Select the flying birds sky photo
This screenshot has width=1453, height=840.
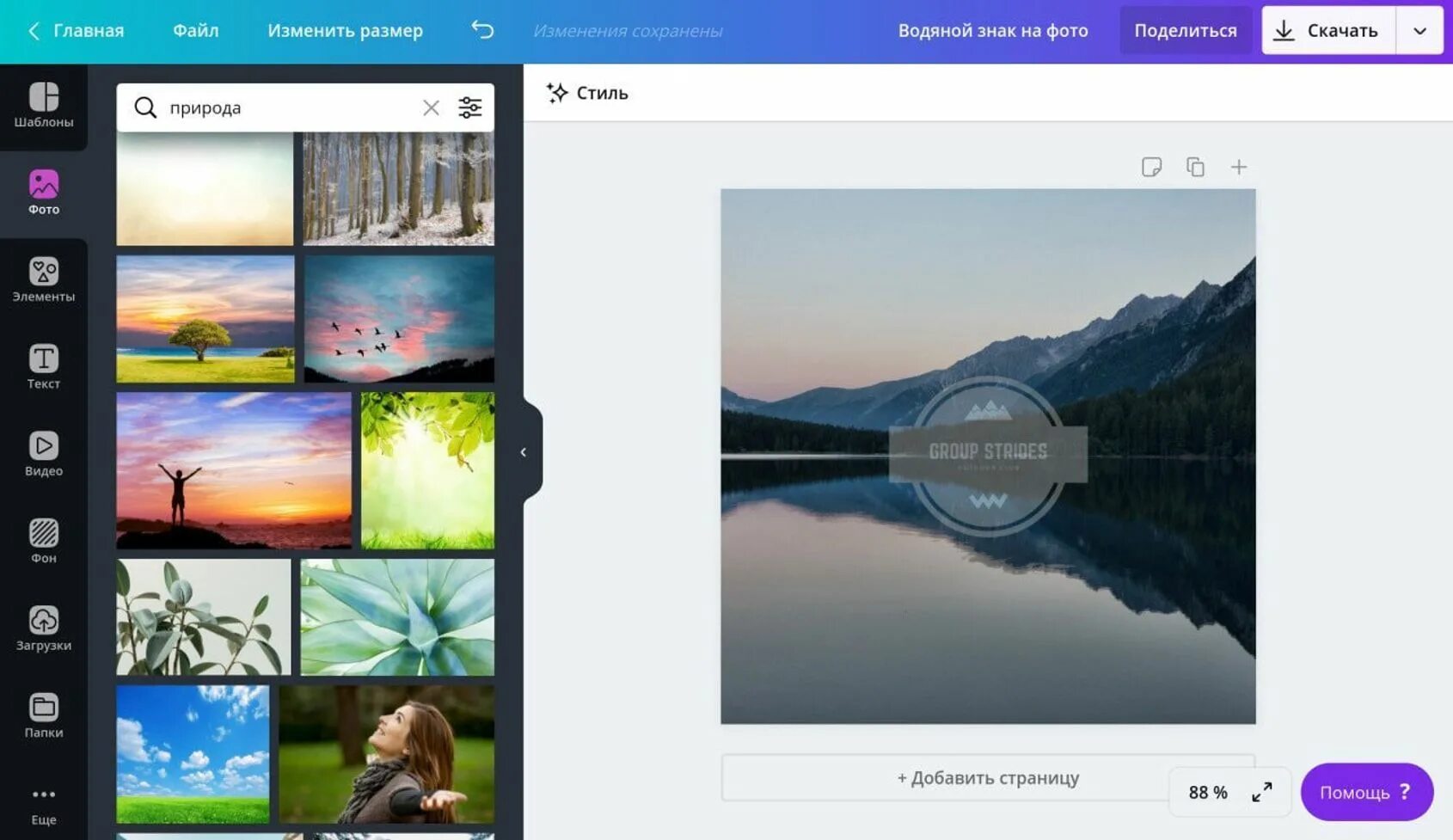[399, 319]
